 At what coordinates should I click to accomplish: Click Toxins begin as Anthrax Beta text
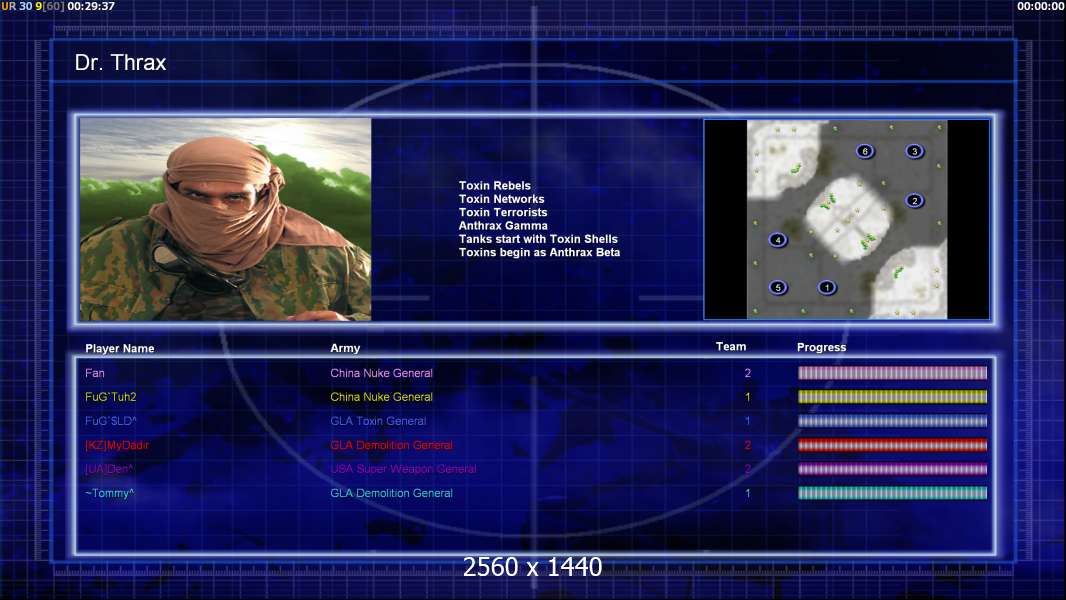click(x=540, y=252)
